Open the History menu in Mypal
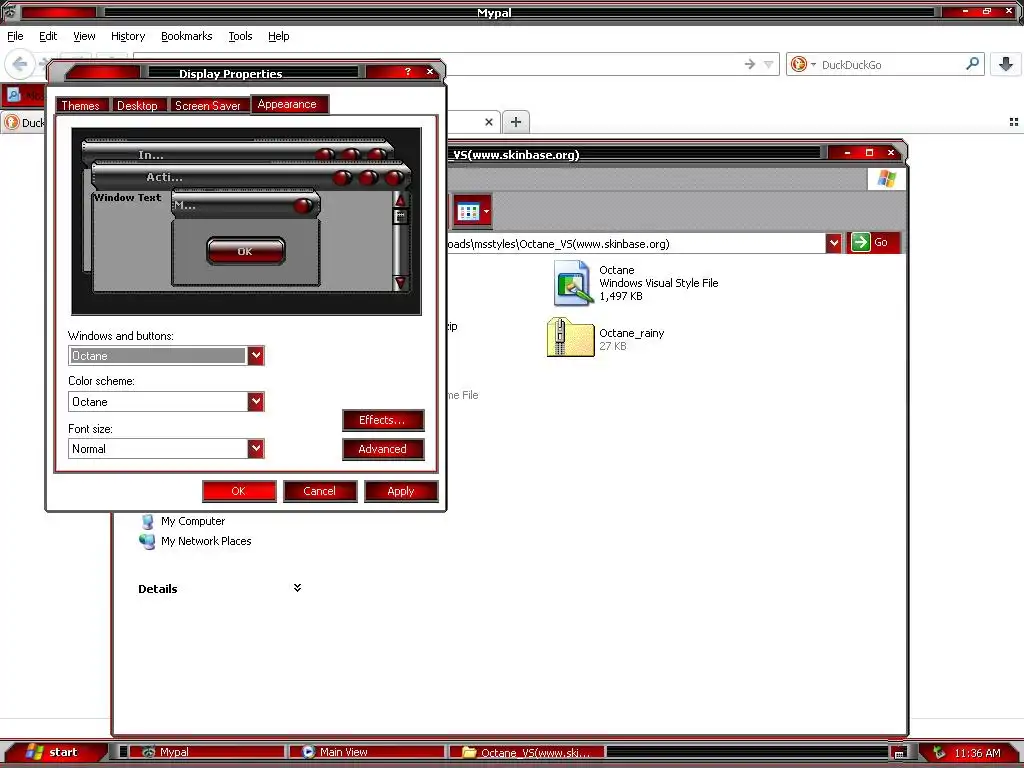Screen dimensions: 1024x768 [127, 36]
